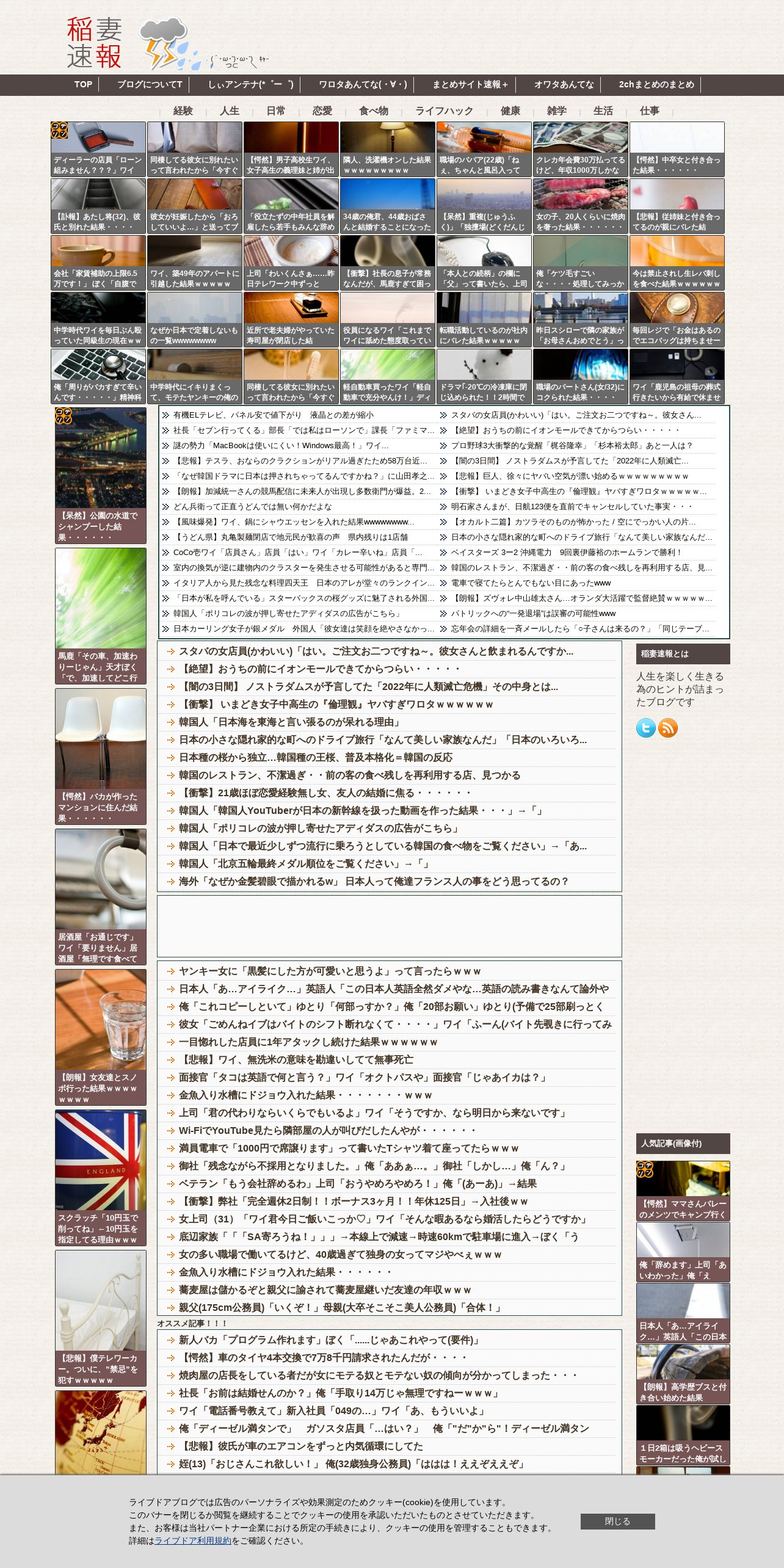
Task: Open the ブログについて menu item
Action: point(150,85)
